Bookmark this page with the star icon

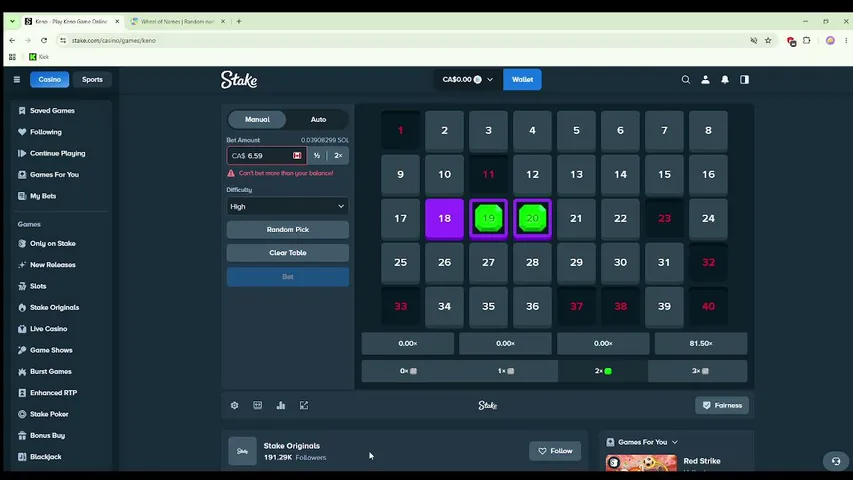768,40
